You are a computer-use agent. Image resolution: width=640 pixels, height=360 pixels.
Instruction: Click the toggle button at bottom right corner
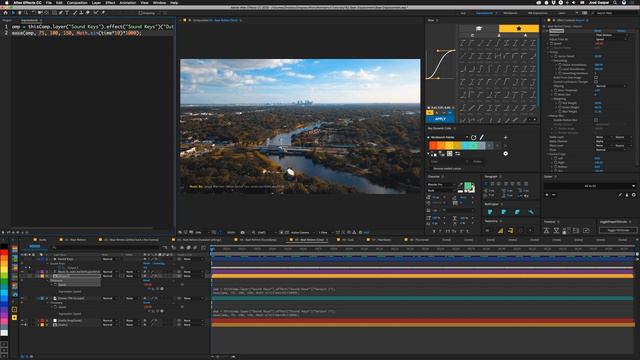pos(618,231)
